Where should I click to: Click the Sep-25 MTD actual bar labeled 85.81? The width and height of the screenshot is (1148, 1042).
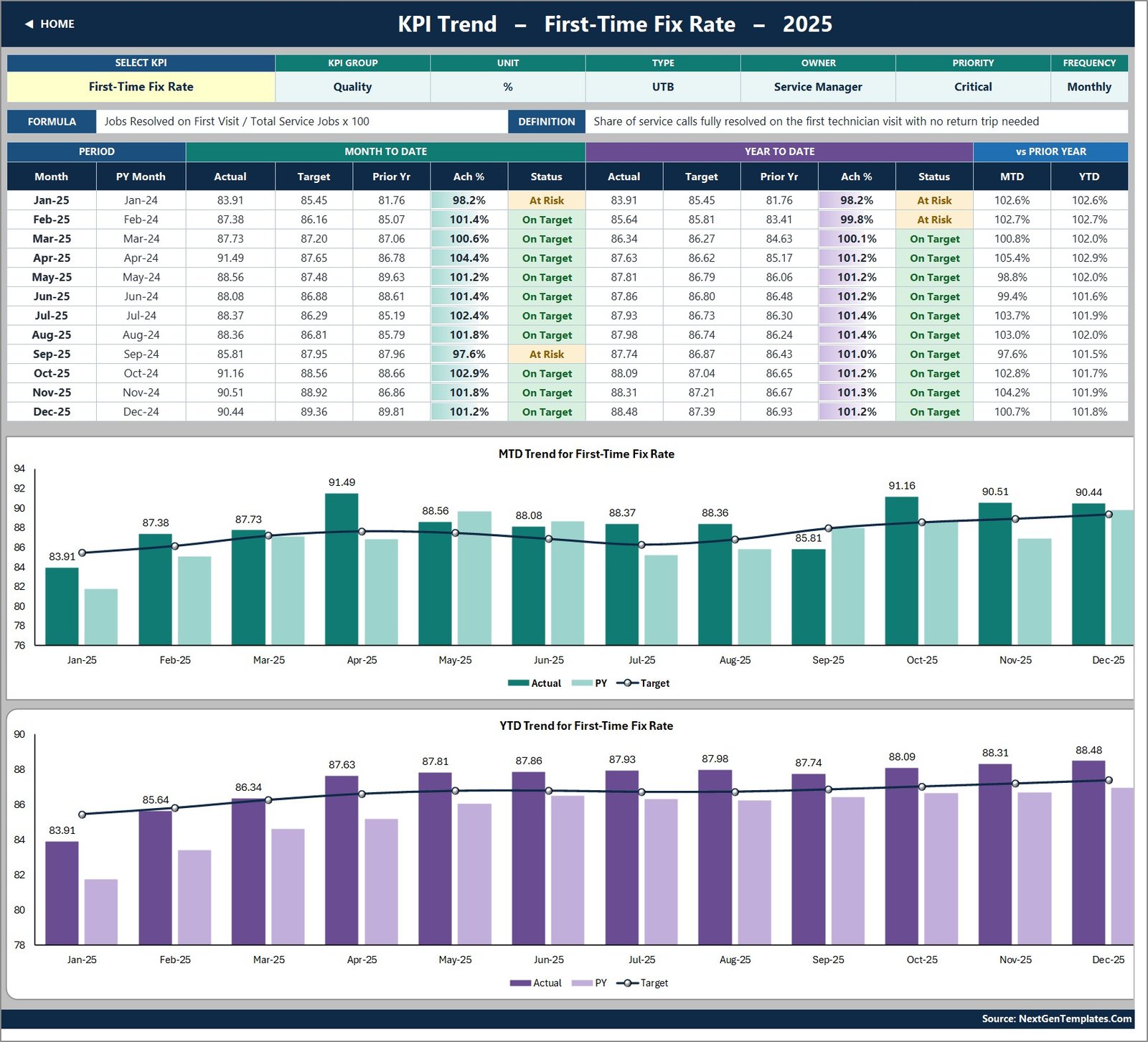[809, 597]
